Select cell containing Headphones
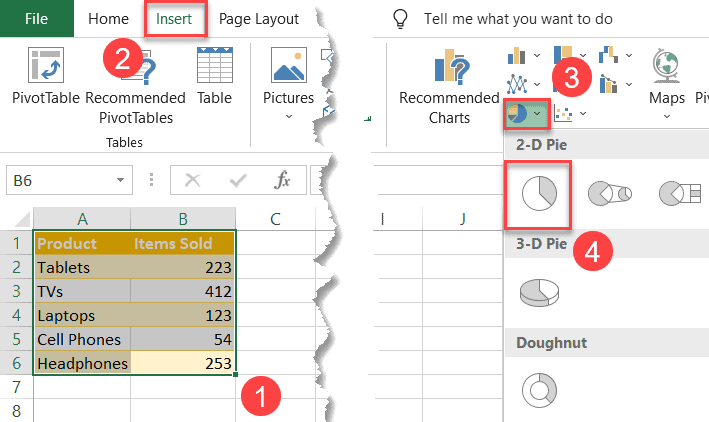 82,364
